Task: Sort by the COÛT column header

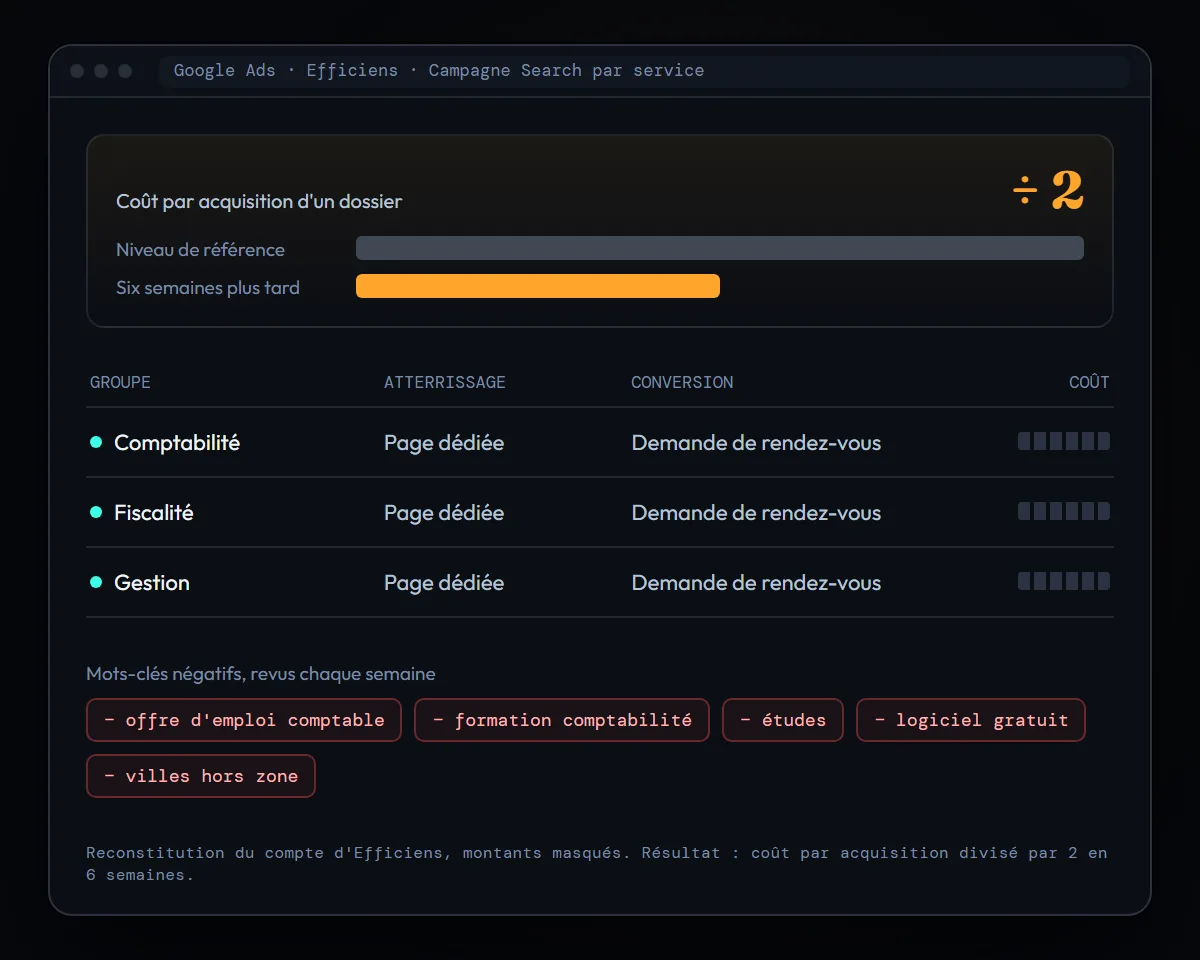Action: point(1089,382)
